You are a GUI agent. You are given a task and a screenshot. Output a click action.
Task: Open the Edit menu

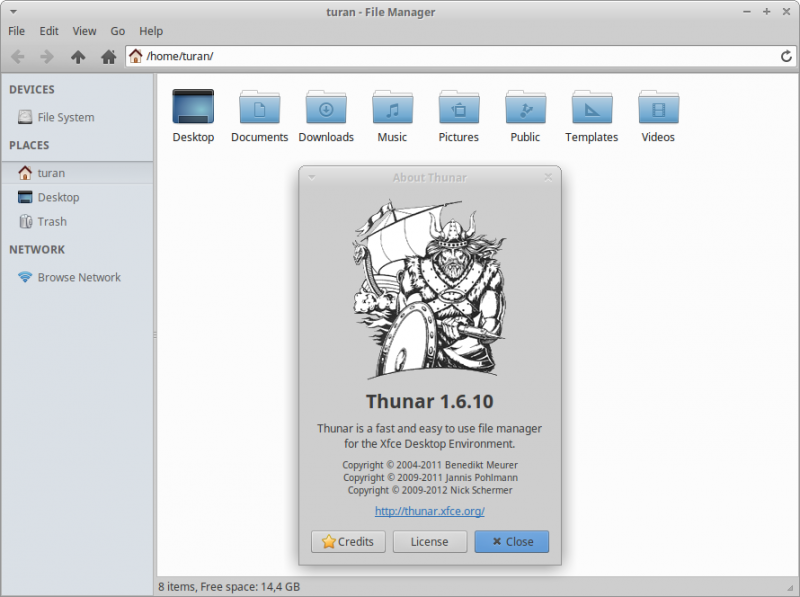[x=49, y=31]
